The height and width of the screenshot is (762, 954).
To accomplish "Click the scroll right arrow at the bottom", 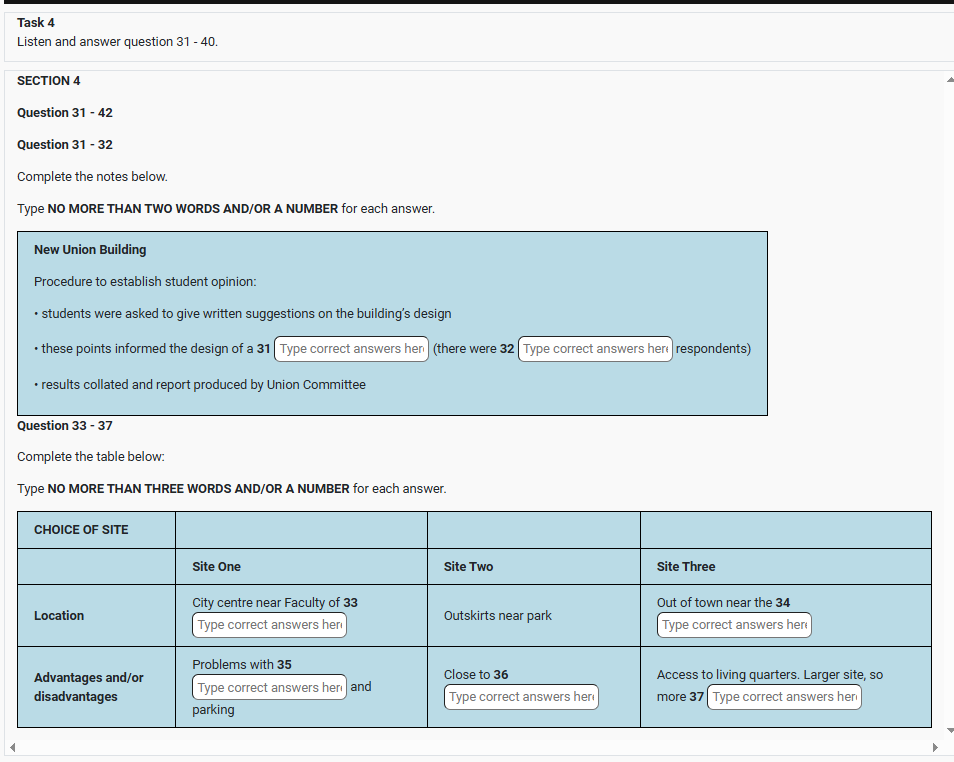I will click(x=935, y=747).
